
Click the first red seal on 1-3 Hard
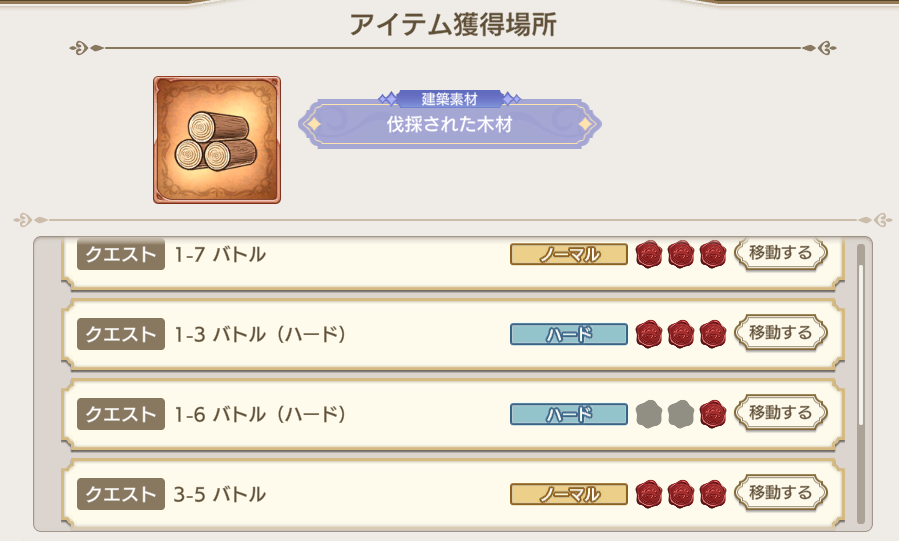pyautogui.click(x=650, y=333)
